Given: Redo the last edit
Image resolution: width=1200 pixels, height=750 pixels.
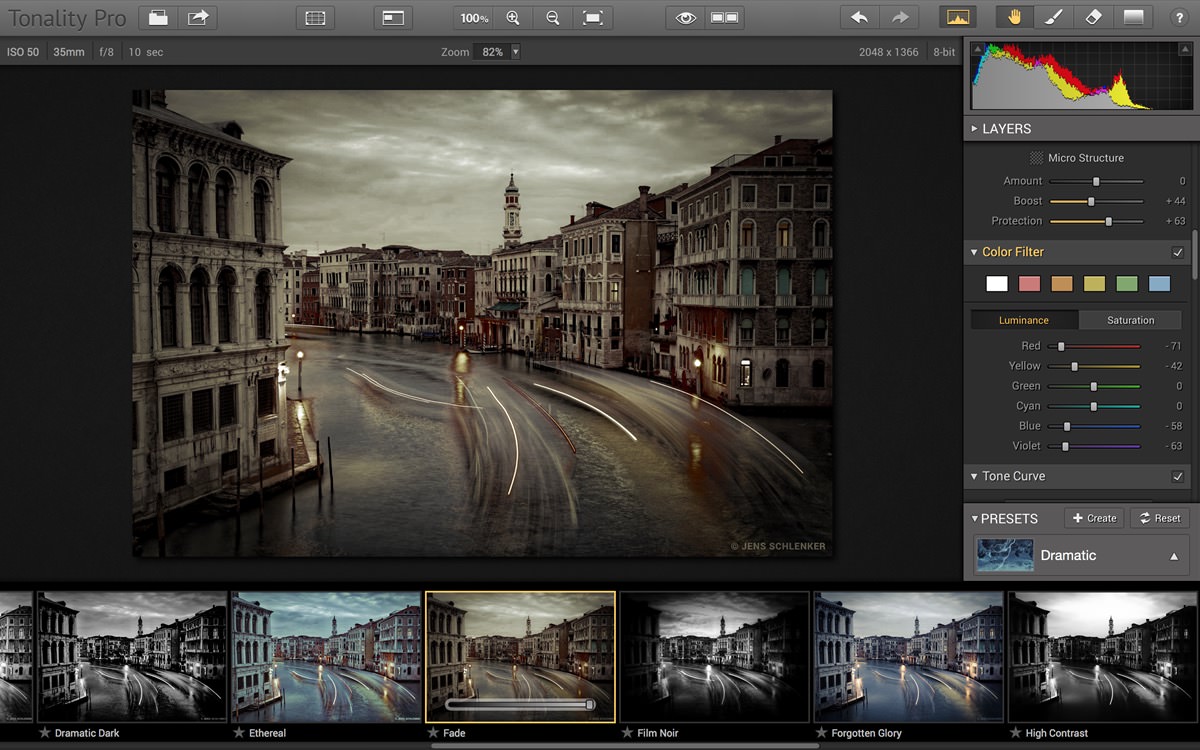Looking at the screenshot, I should point(900,17).
